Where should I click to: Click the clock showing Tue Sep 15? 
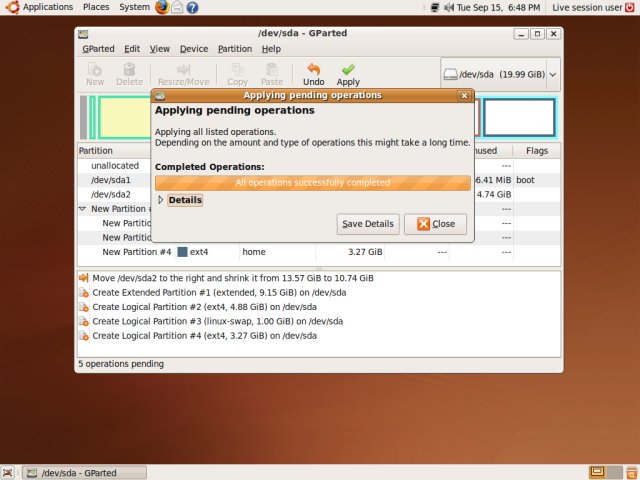click(x=498, y=7)
